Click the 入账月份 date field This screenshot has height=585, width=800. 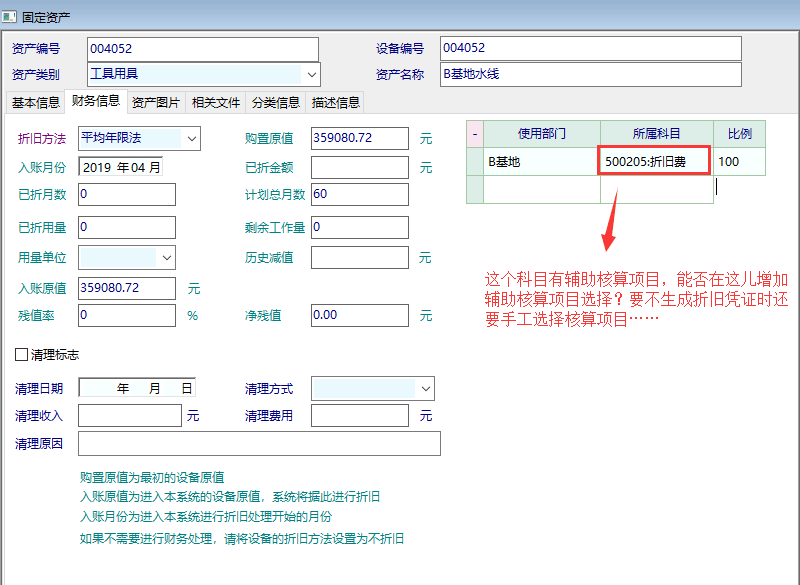[120, 167]
